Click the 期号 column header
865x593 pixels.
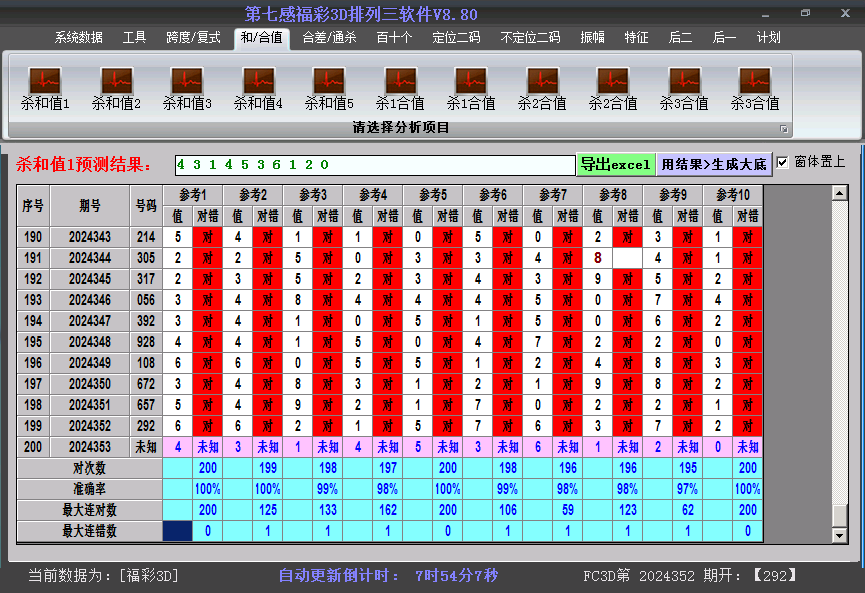pyautogui.click(x=90, y=206)
